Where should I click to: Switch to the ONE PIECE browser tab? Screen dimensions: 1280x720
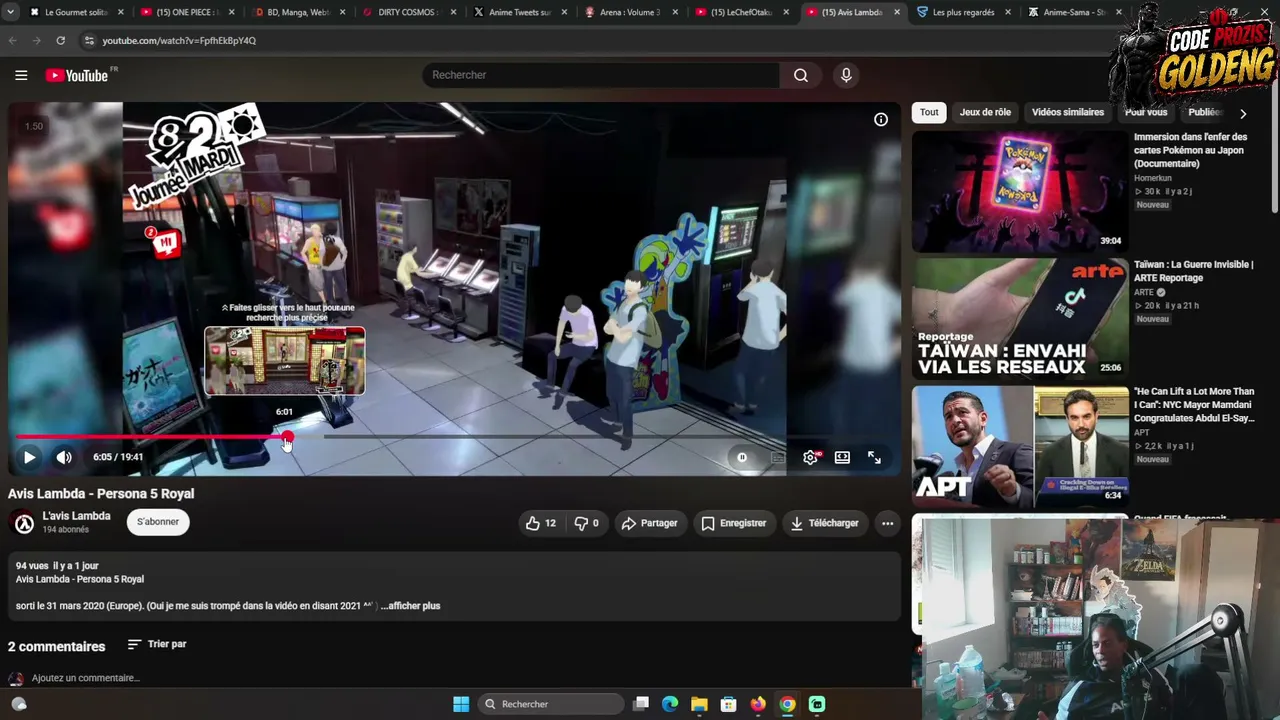(x=186, y=12)
